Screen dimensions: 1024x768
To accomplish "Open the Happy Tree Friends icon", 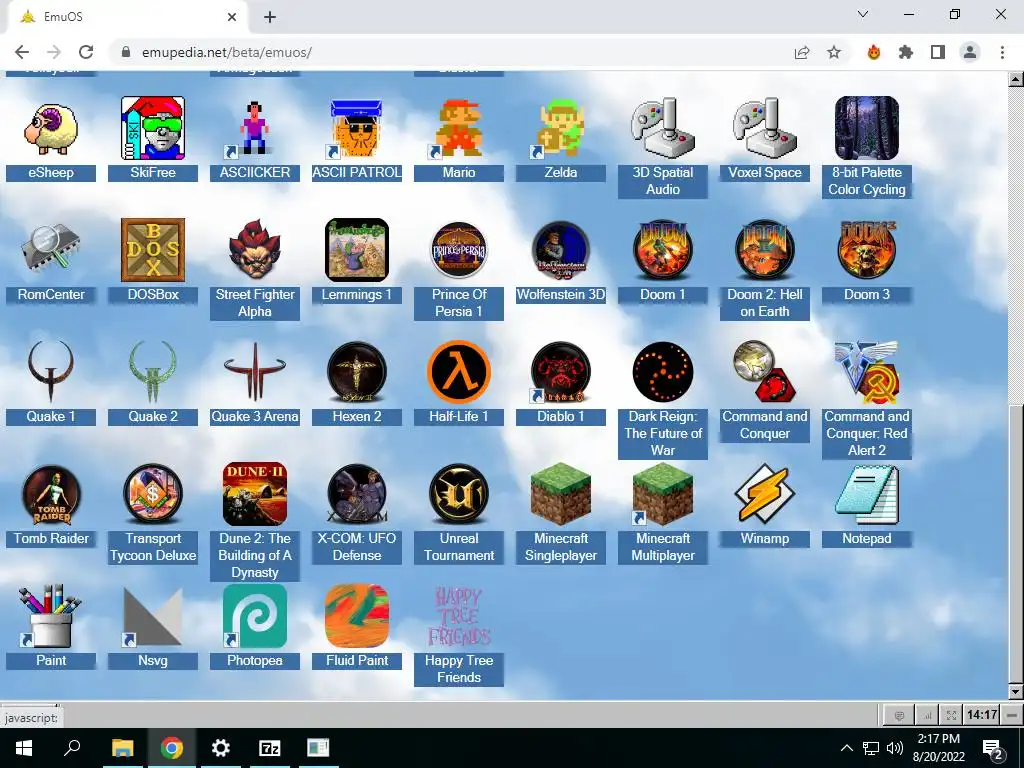I will click(458, 616).
